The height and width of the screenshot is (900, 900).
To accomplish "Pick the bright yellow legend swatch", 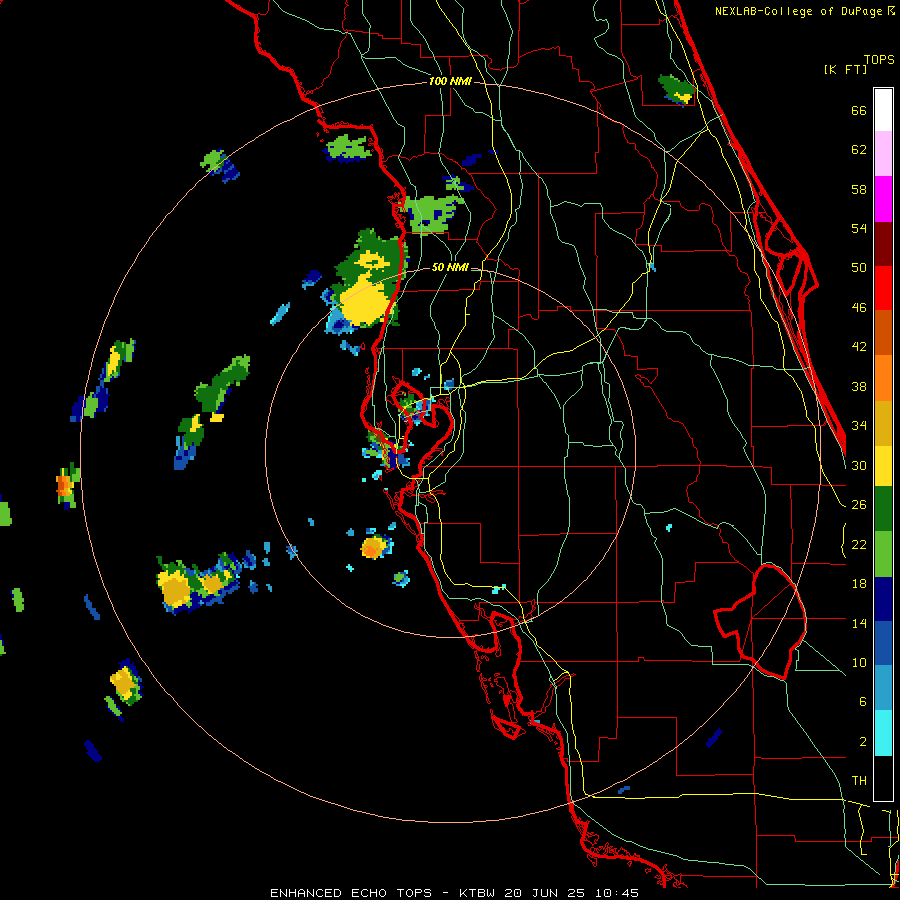I will 883,466.
